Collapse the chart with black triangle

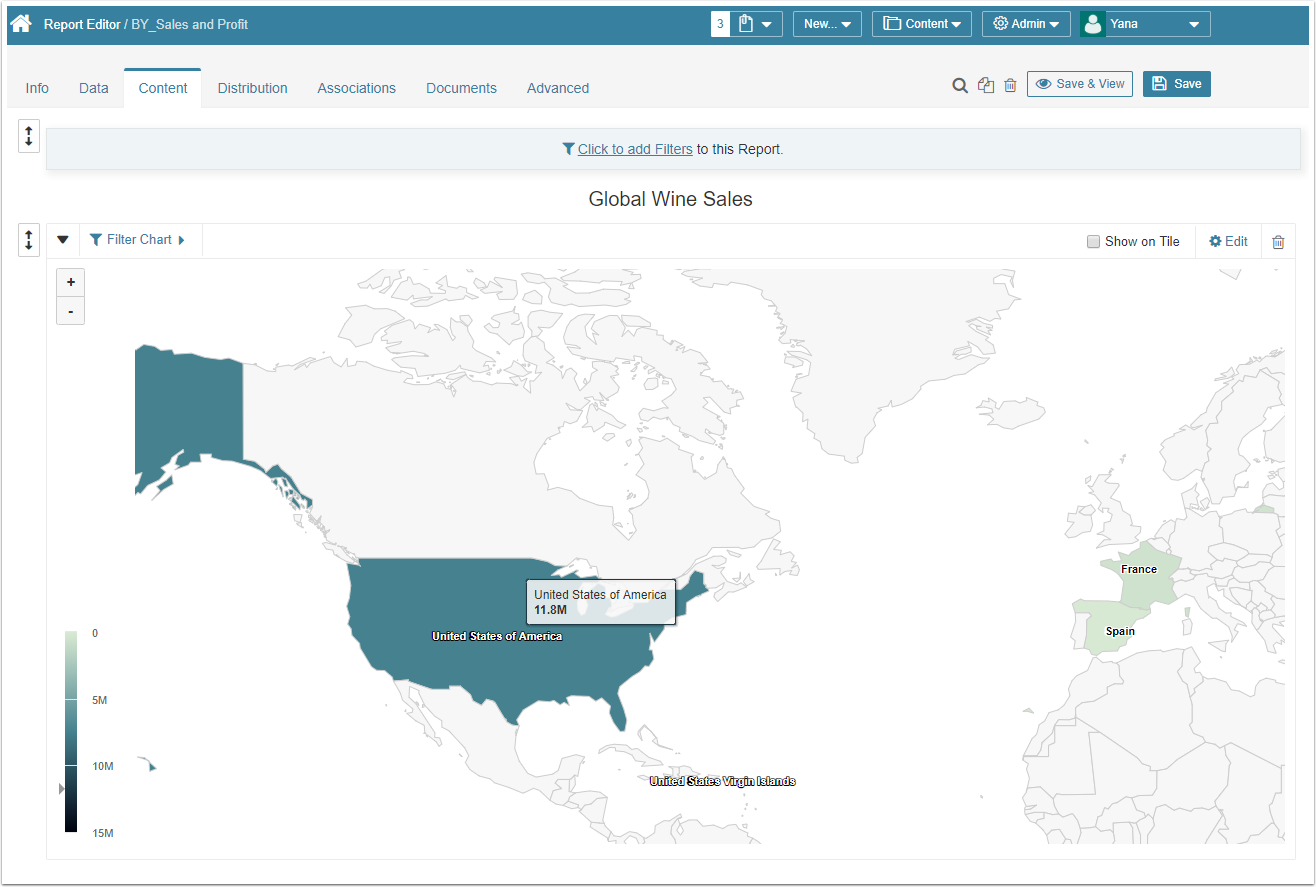coord(63,240)
